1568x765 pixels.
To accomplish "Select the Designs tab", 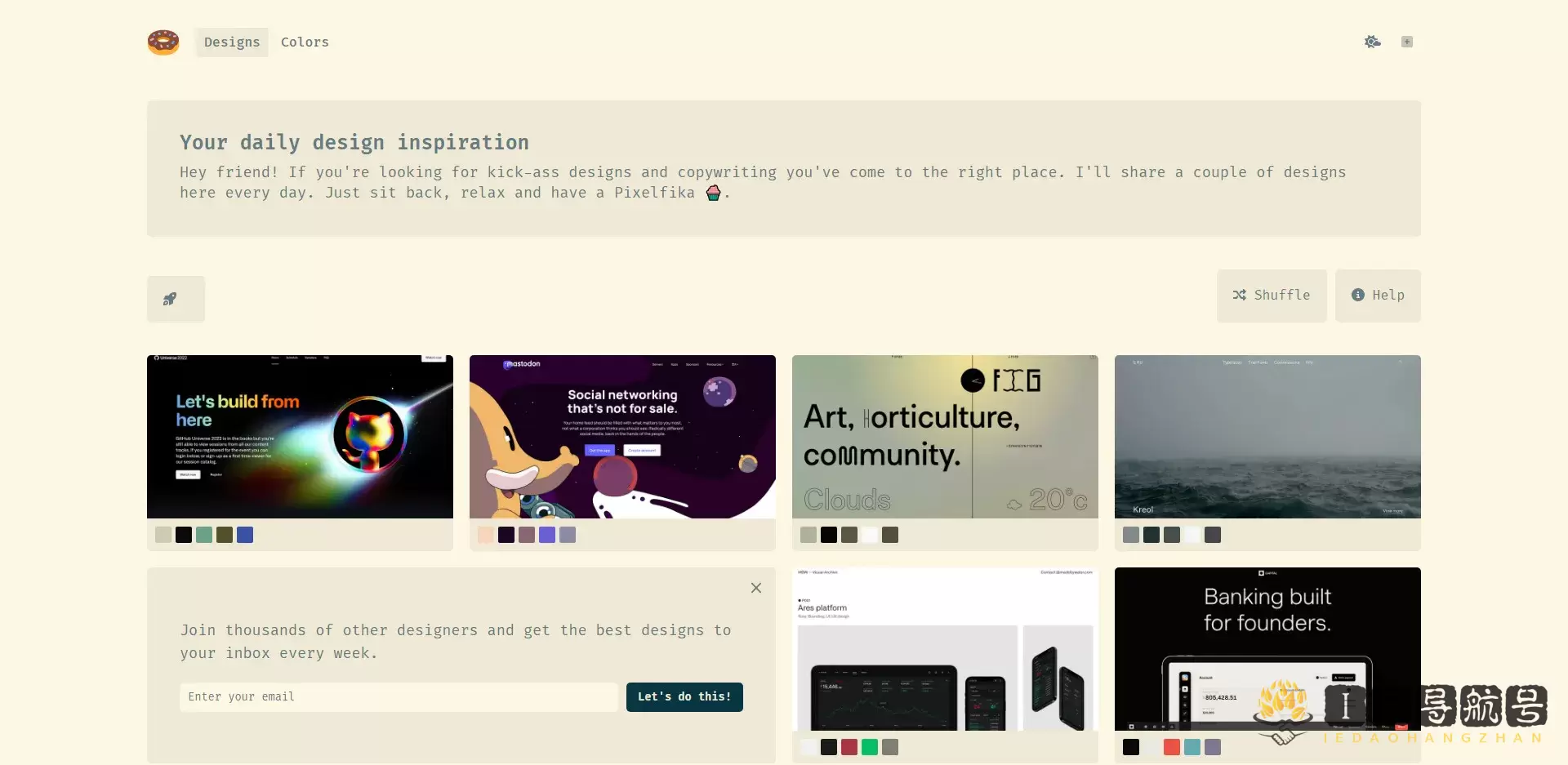I will (x=232, y=42).
